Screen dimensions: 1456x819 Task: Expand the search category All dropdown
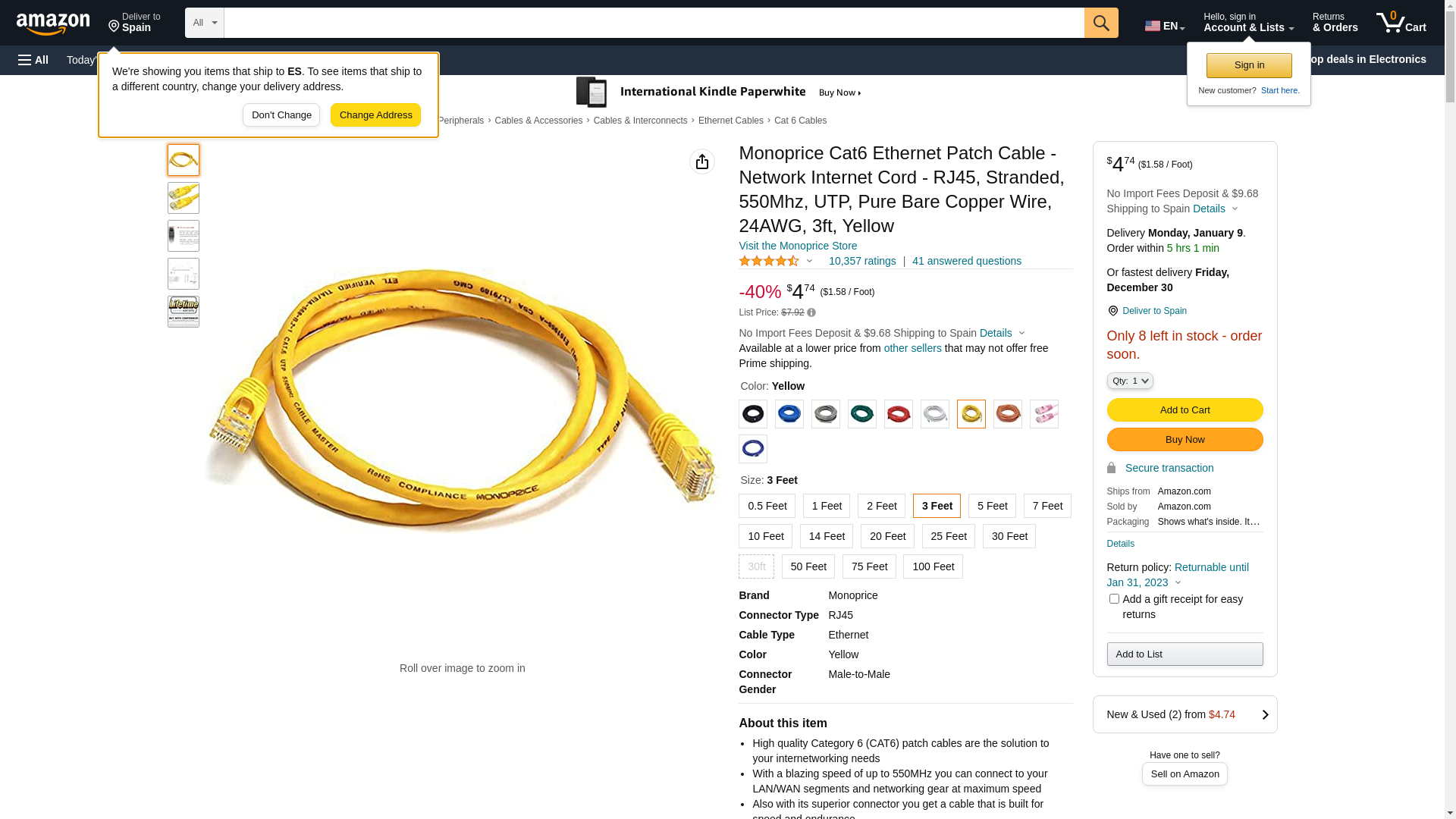tap(205, 23)
